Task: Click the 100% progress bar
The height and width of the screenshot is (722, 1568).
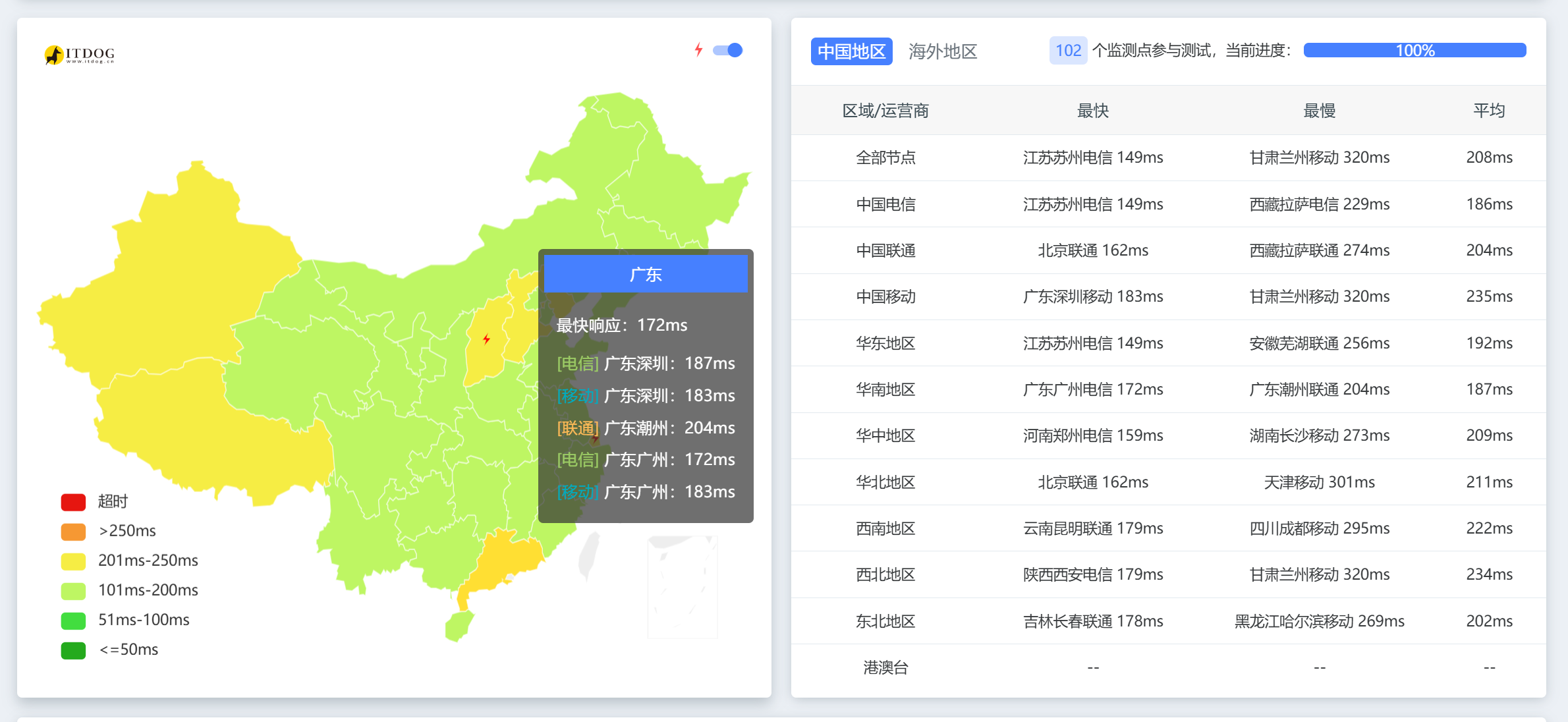Action: pos(1414,51)
